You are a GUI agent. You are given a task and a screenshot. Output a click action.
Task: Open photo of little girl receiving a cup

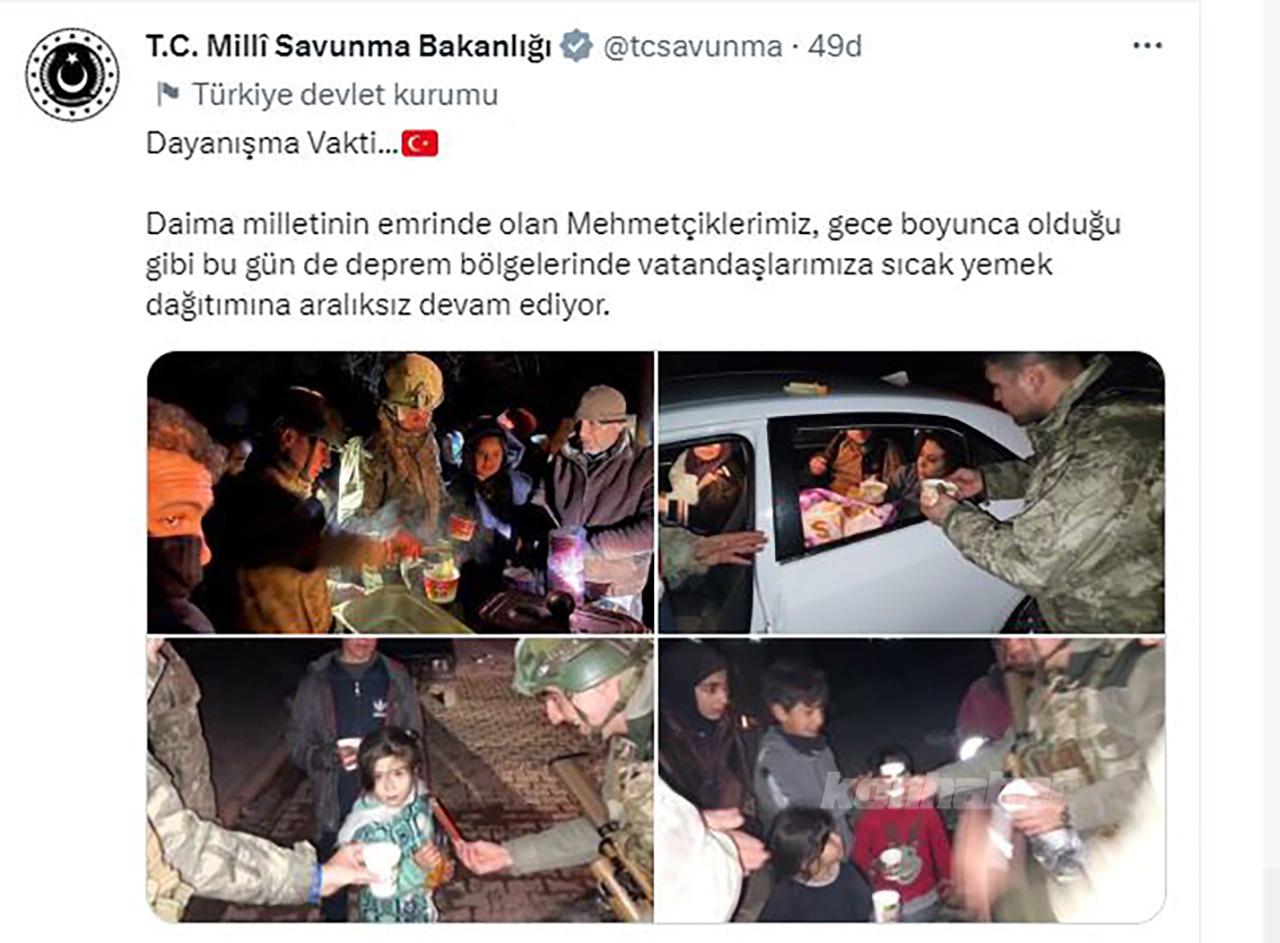click(x=400, y=780)
